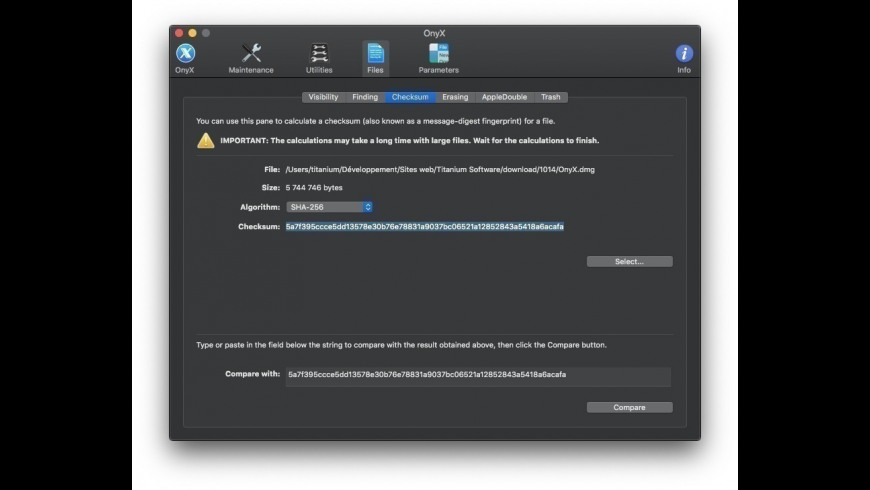Screen dimensions: 870x490
Task: Click the highlighted Checksum value
Action: pyautogui.click(x=424, y=226)
